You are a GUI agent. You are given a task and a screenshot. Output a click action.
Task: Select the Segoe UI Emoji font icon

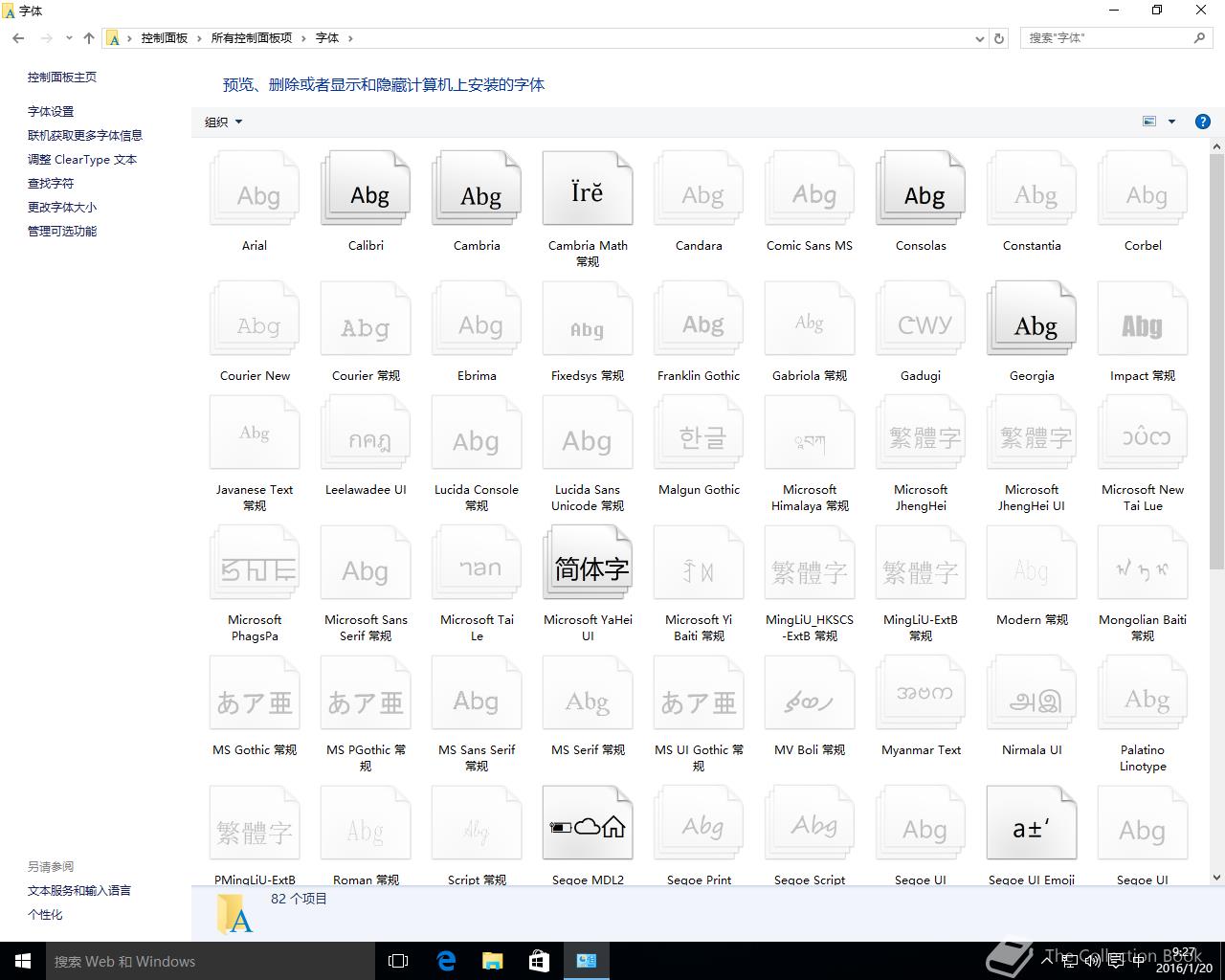[x=1032, y=823]
